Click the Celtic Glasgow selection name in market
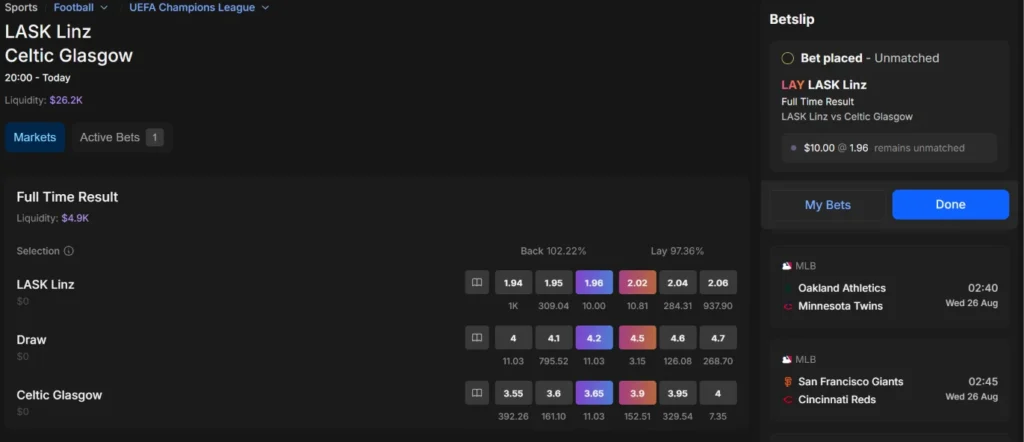The height and width of the screenshot is (442, 1024). click(59, 395)
